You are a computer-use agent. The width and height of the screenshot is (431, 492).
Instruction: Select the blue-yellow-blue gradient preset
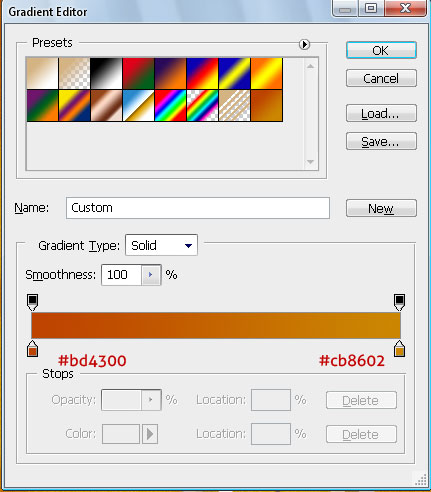234,73
